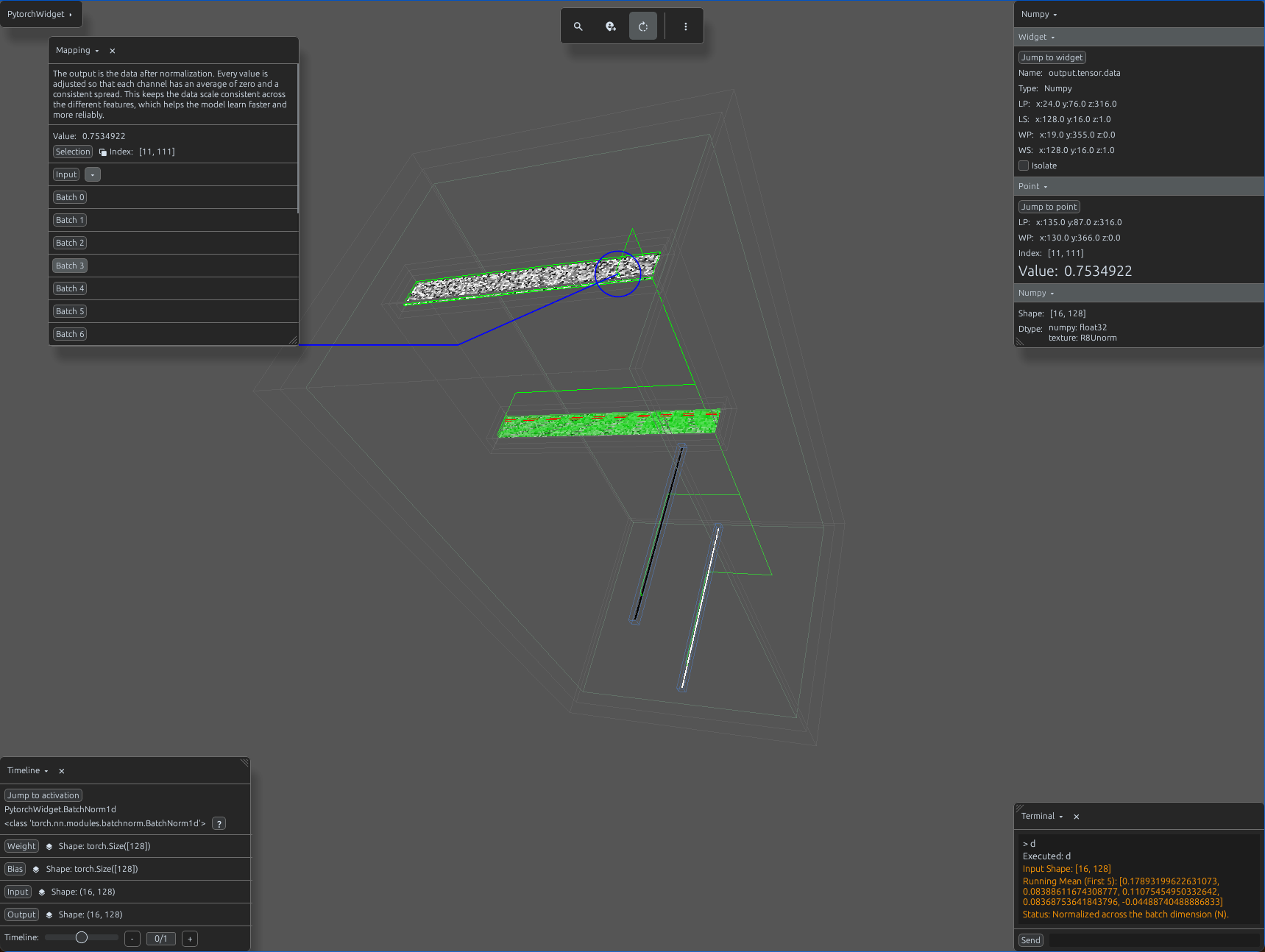Enable the Isolate checkbox
This screenshot has width=1265, height=952.
pos(1024,166)
